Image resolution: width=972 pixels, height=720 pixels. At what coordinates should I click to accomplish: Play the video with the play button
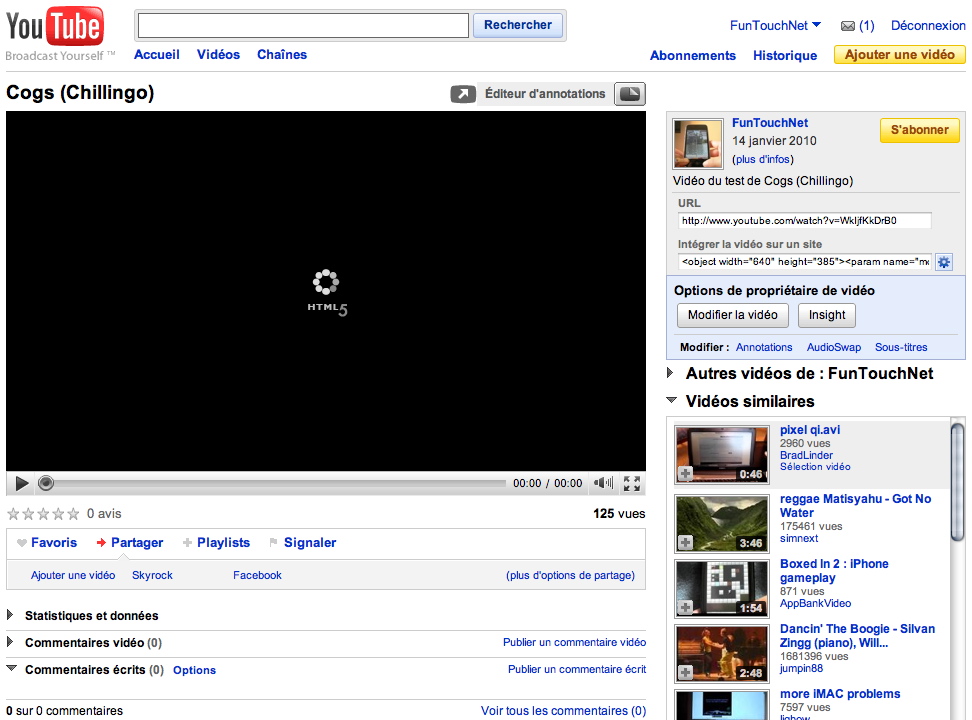pos(22,483)
